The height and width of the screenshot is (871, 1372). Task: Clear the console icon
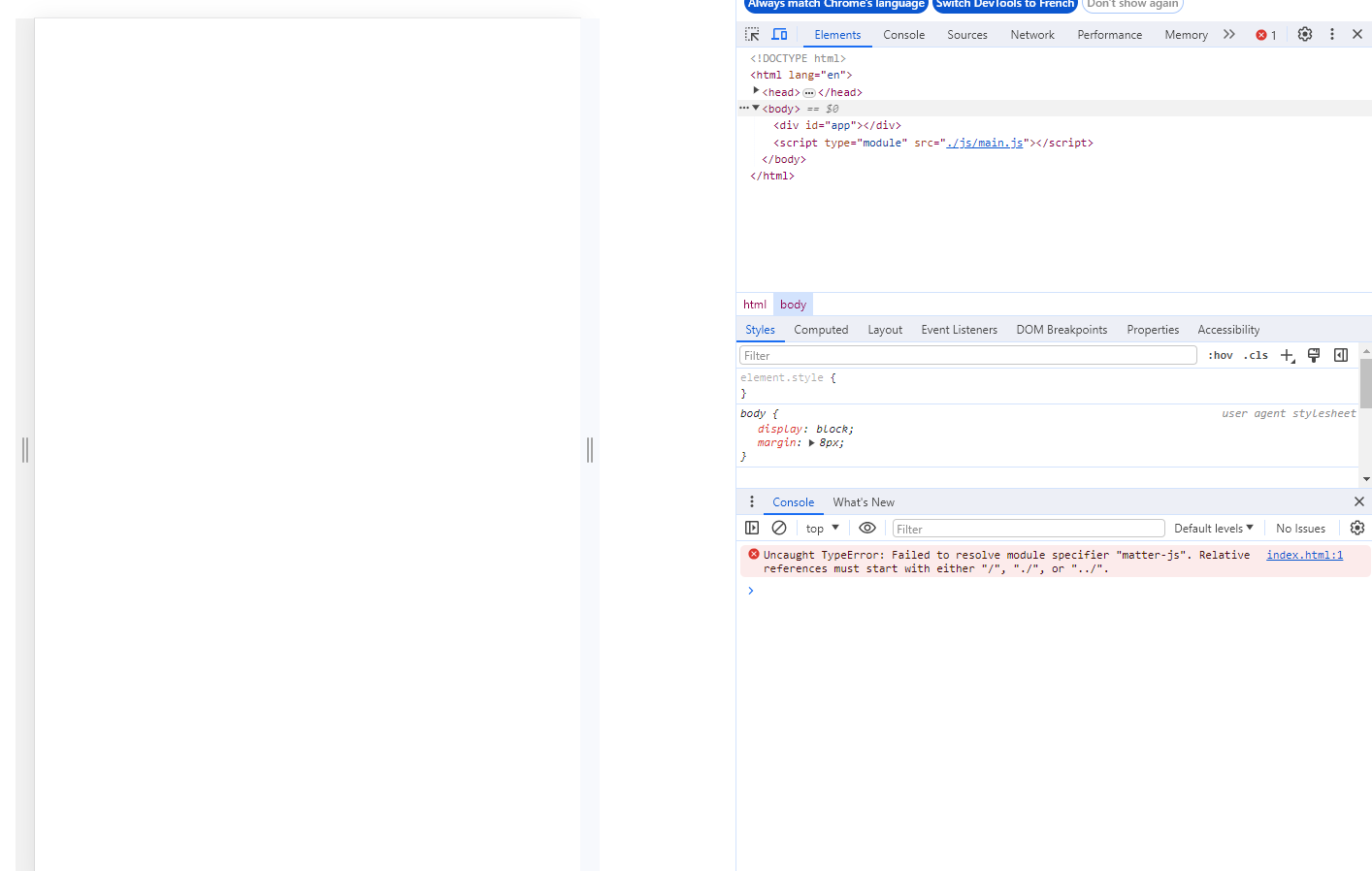point(779,528)
